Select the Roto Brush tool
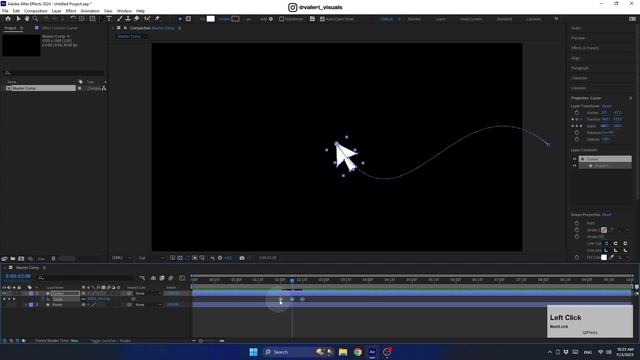The height and width of the screenshot is (360, 640). pos(147,19)
